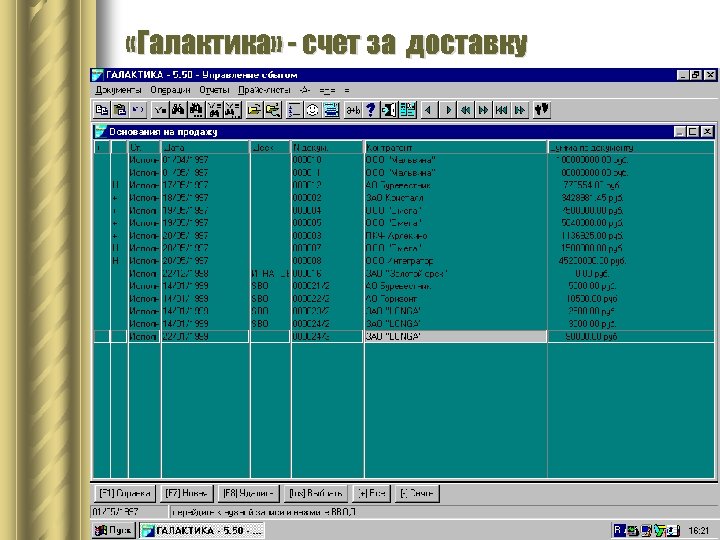Viewport: 720px width, 540px height.
Task: Select row with ПКФ Арлекино counterparty
Action: [x=403, y=236]
